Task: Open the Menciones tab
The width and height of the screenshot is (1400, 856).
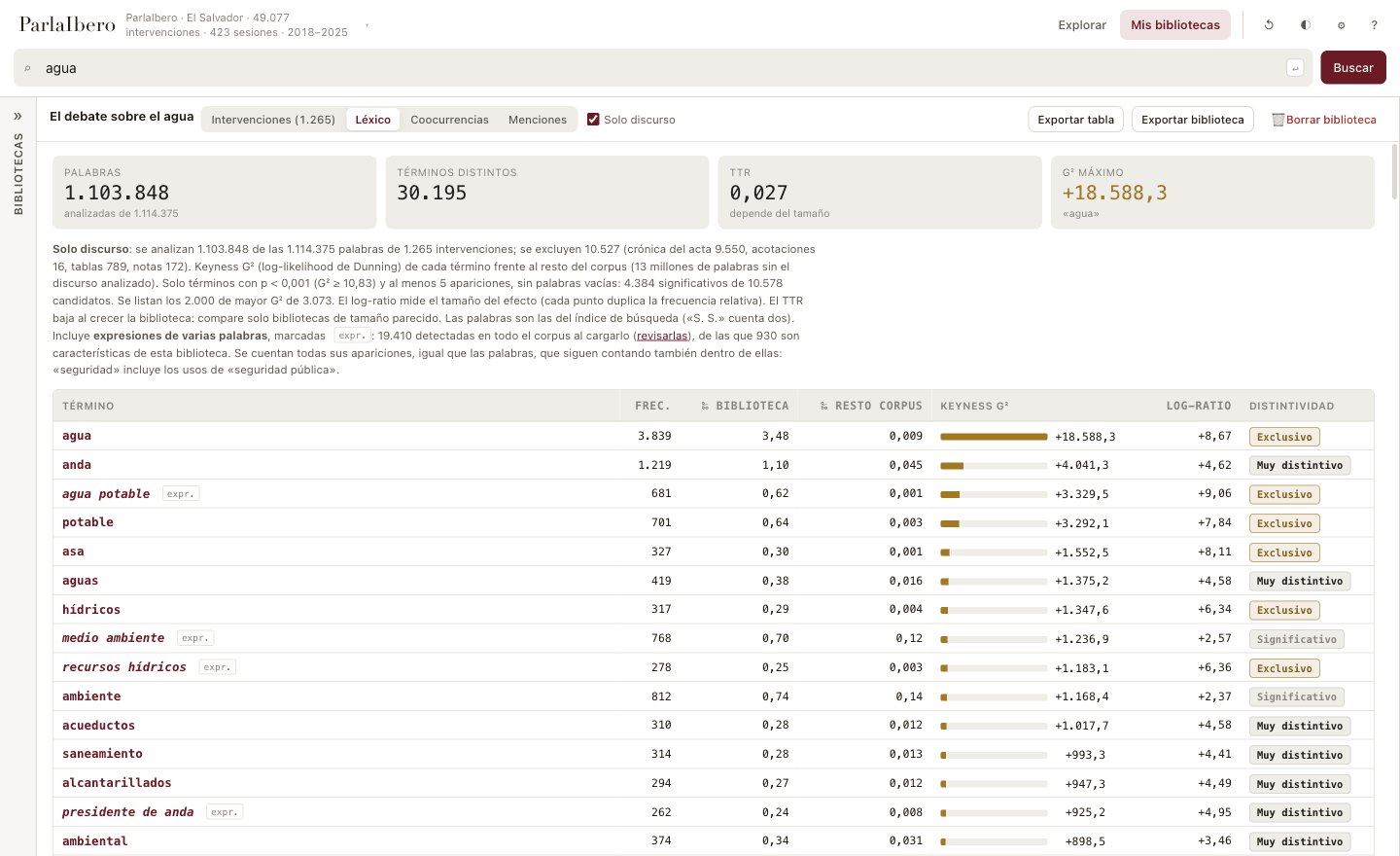Action: 537,120
